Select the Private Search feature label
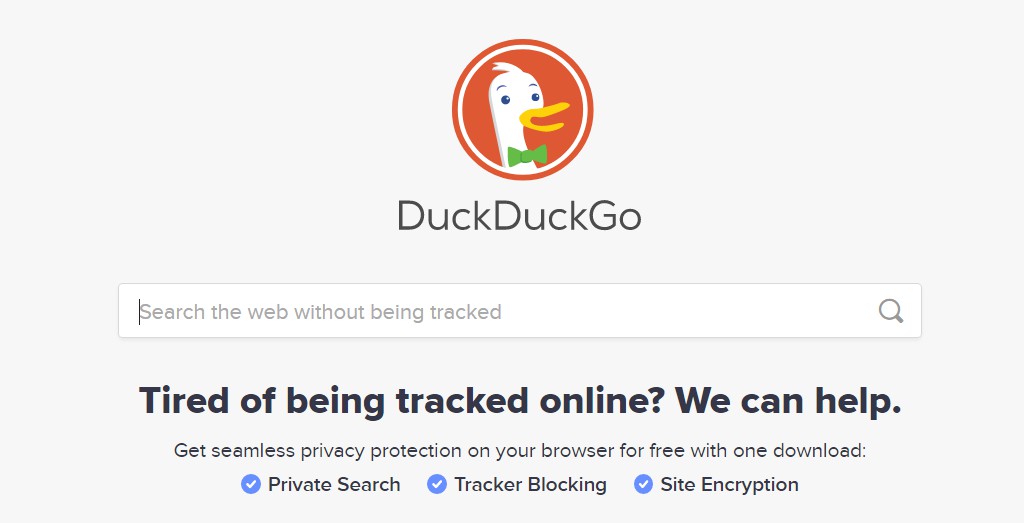 tap(334, 484)
